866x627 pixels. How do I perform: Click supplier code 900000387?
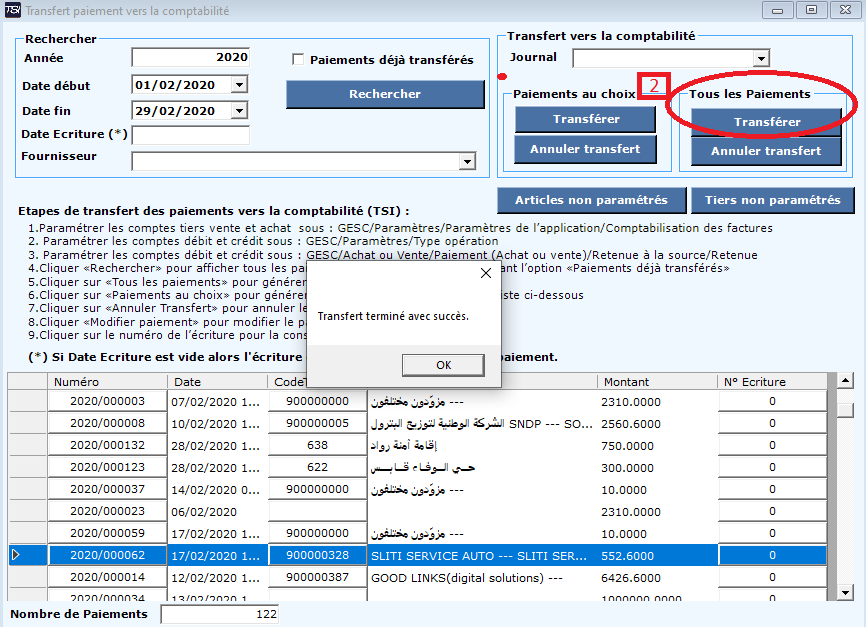[318, 577]
